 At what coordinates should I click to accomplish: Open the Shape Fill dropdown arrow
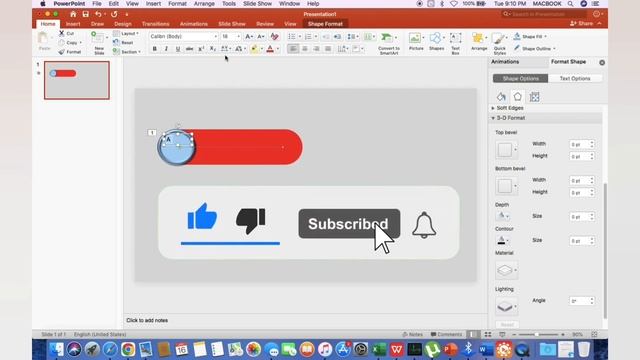545,37
